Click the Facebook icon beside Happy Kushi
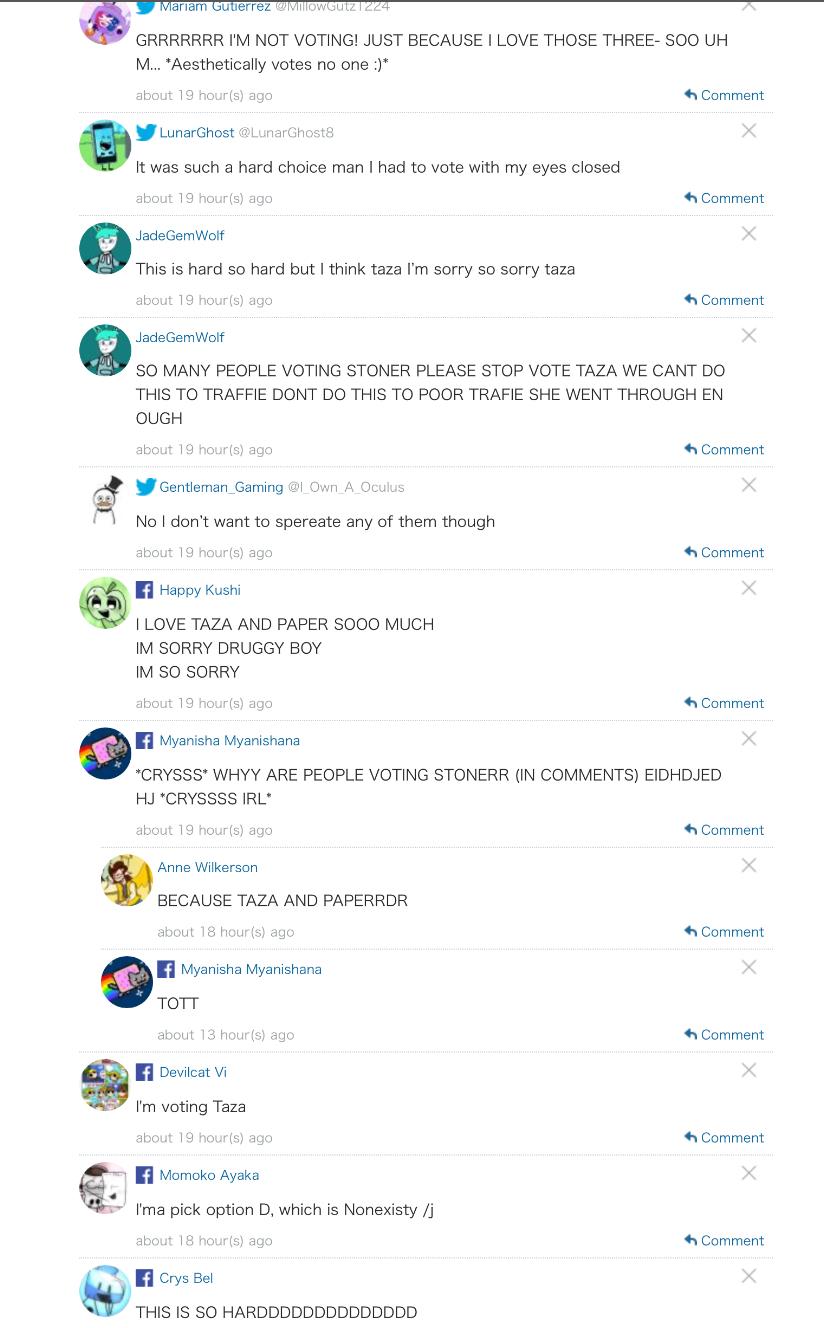This screenshot has width=824, height=1328. click(145, 590)
